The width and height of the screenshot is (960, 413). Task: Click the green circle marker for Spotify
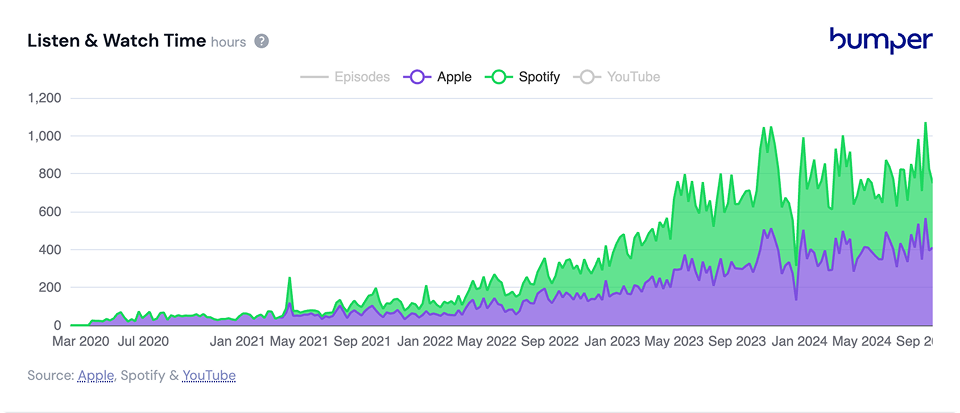tap(499, 77)
